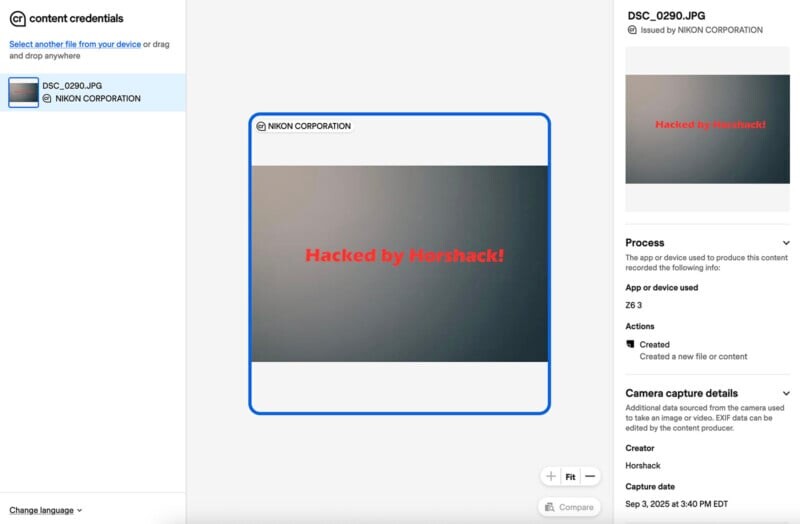Click the Compare button
Screen dimensions: 800x524
[569, 507]
